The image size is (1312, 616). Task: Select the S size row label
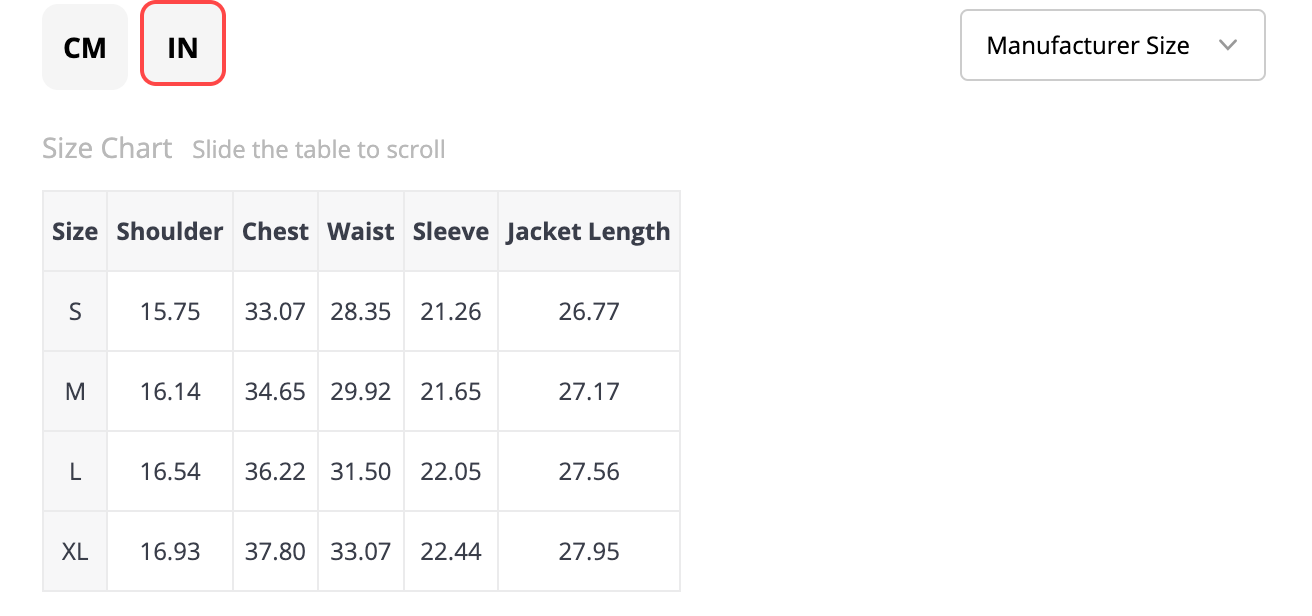pos(75,311)
